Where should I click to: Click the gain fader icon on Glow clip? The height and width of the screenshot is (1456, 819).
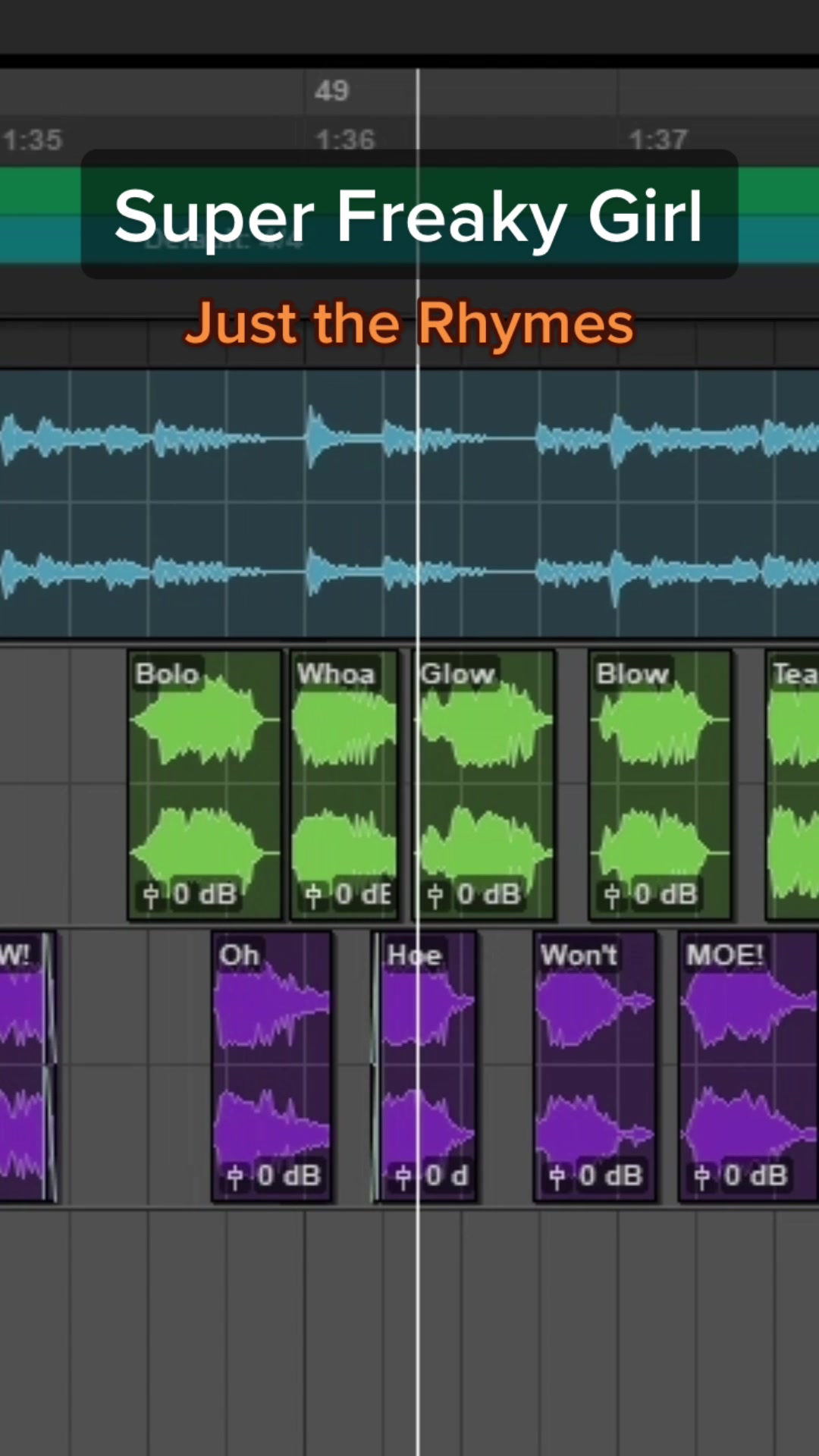[x=435, y=896]
